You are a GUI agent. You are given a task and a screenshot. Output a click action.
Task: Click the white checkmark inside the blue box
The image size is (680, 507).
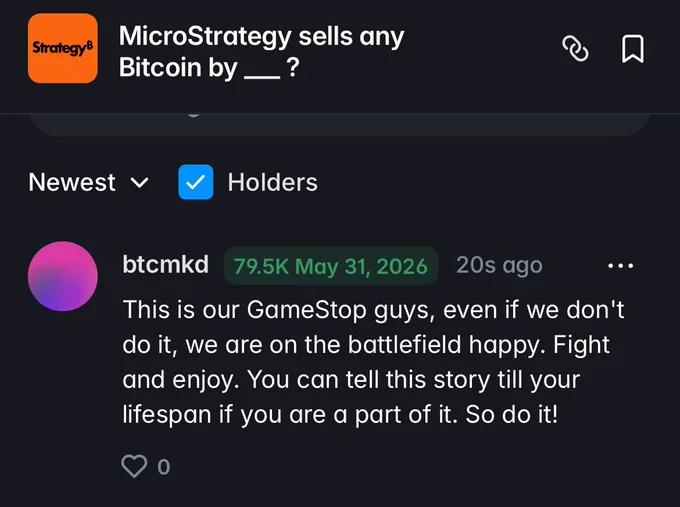point(196,182)
